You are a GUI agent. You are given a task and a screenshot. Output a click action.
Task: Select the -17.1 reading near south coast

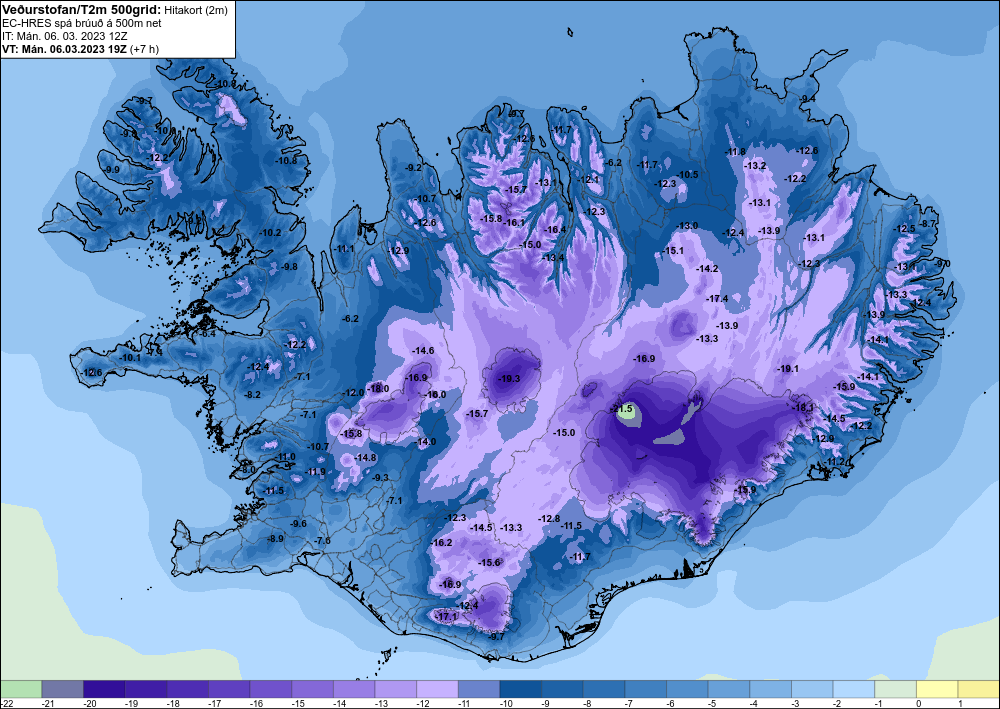pyautogui.click(x=446, y=617)
